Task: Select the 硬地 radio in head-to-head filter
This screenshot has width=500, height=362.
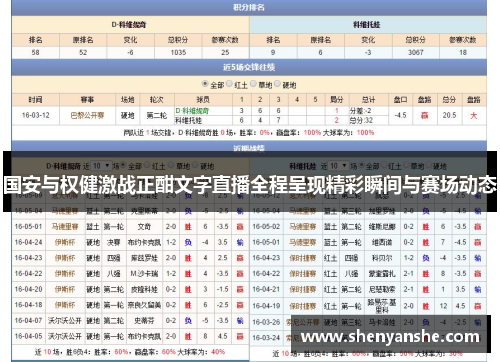Action: 277,84
